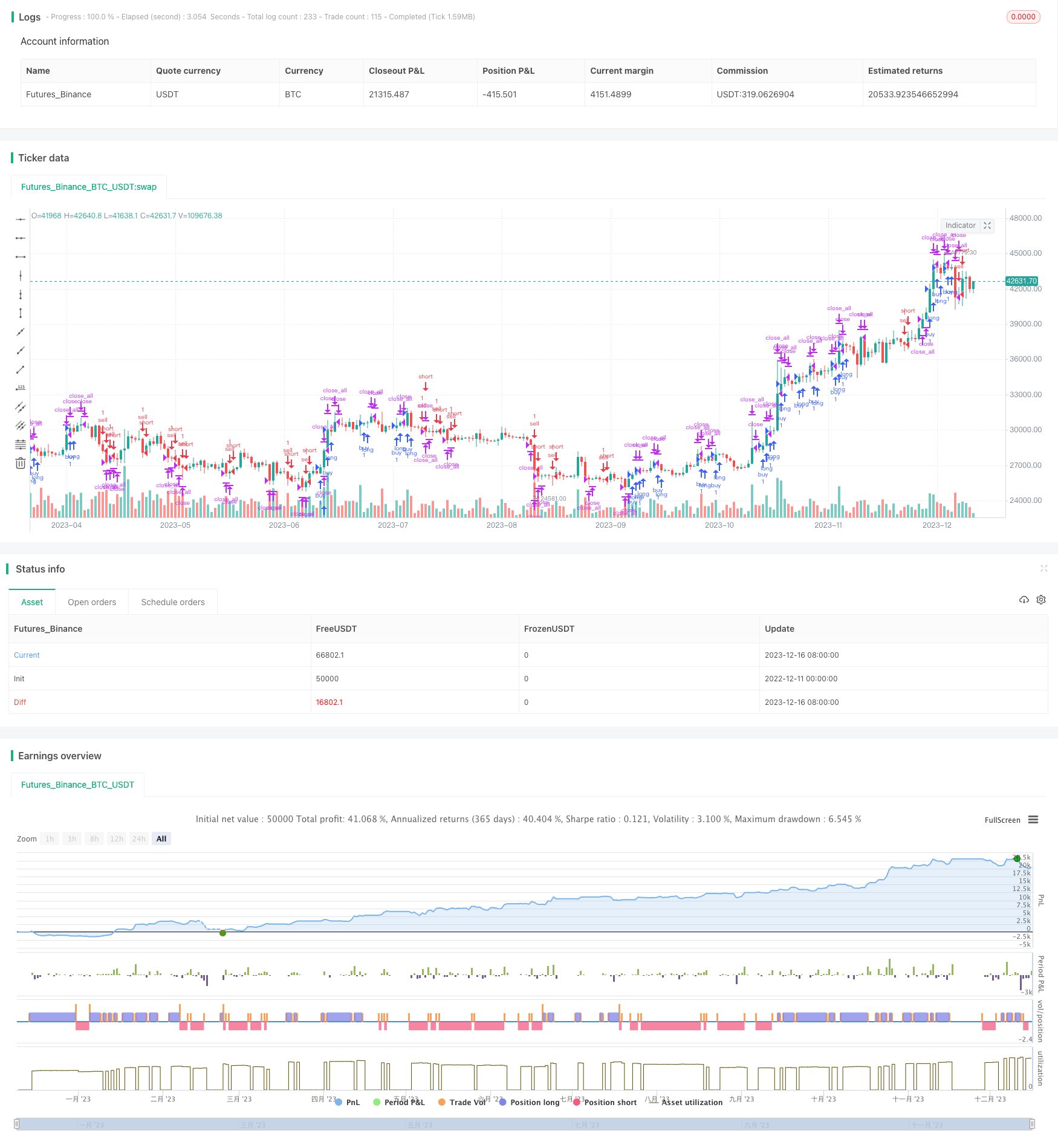Open the Status info settings gear
1058x1148 pixels.
coord(1041,600)
